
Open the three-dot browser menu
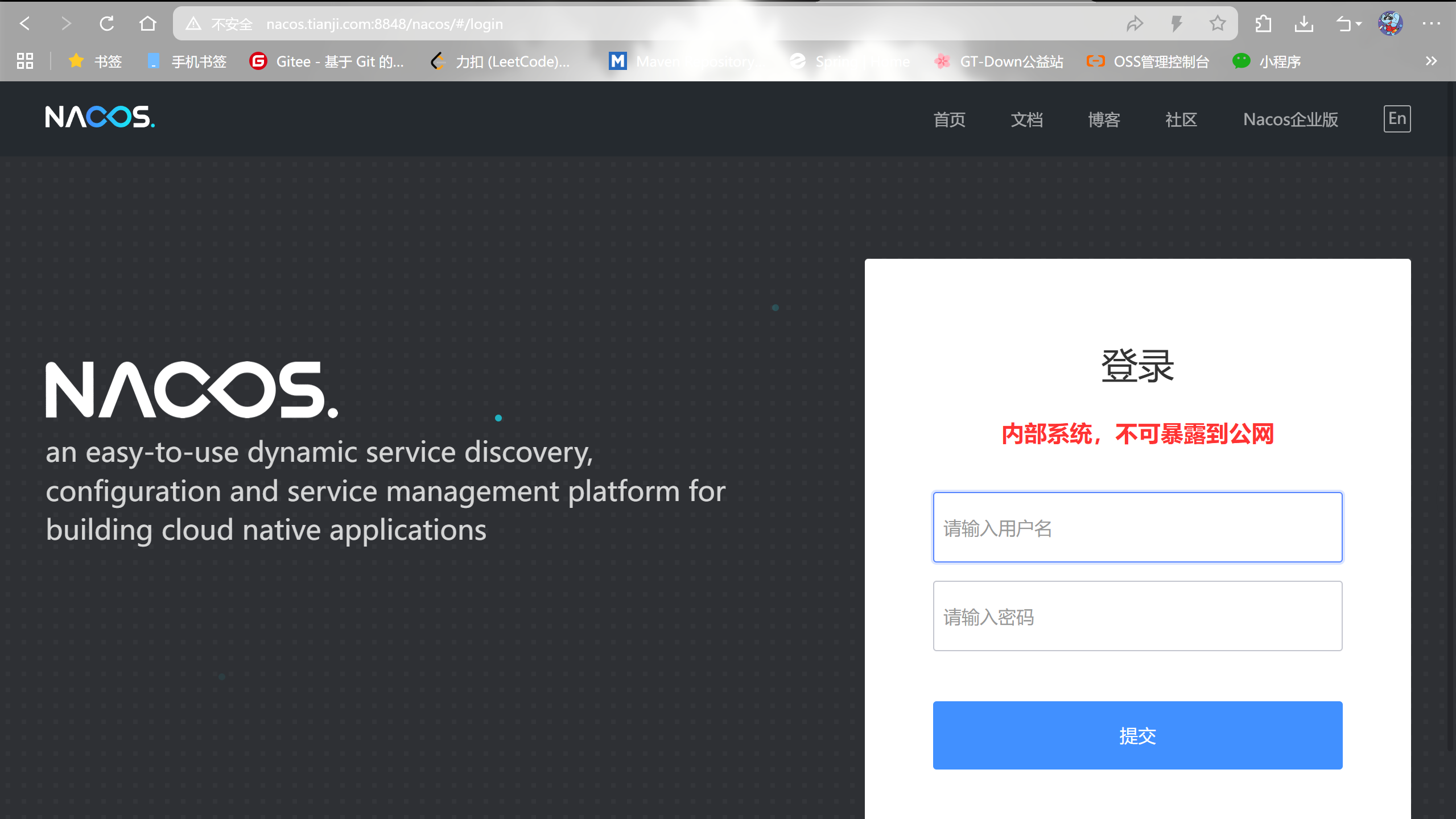(x=1431, y=24)
